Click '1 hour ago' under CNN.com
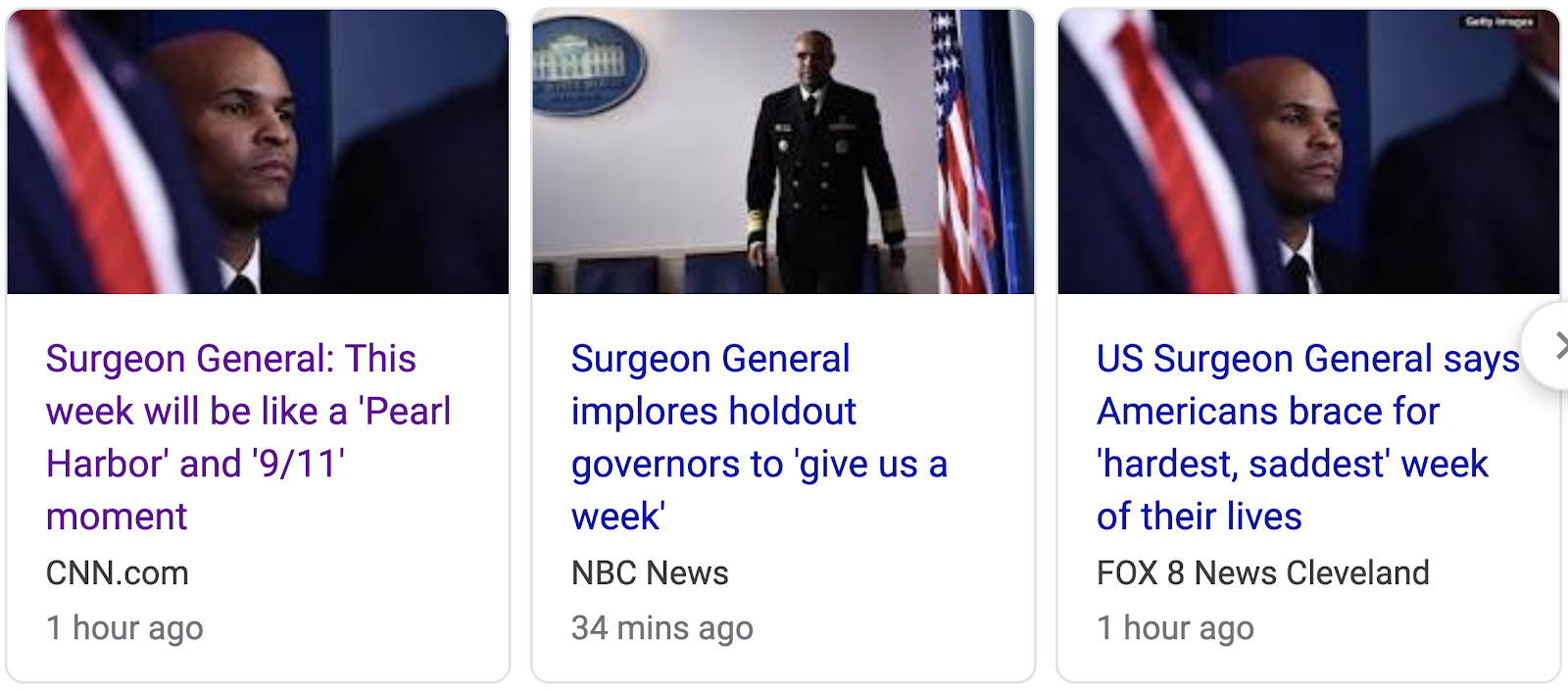This screenshot has width=1568, height=692. pos(124,628)
